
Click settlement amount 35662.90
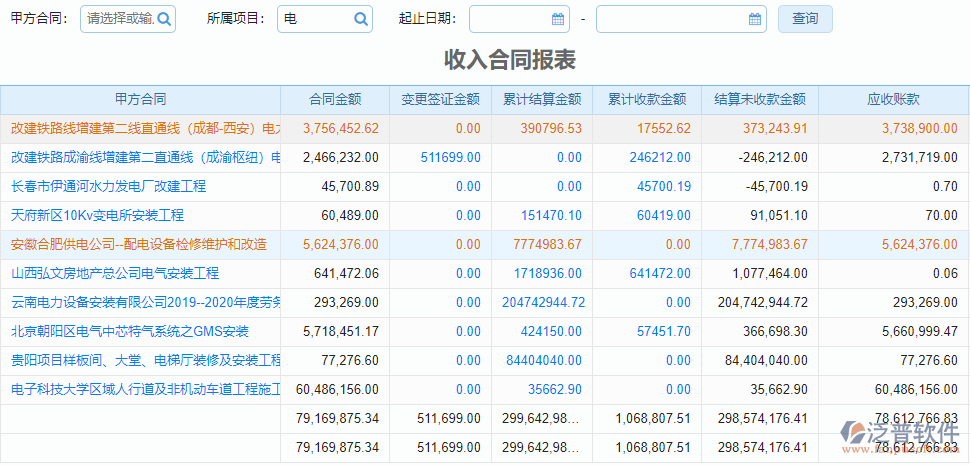(x=555, y=389)
